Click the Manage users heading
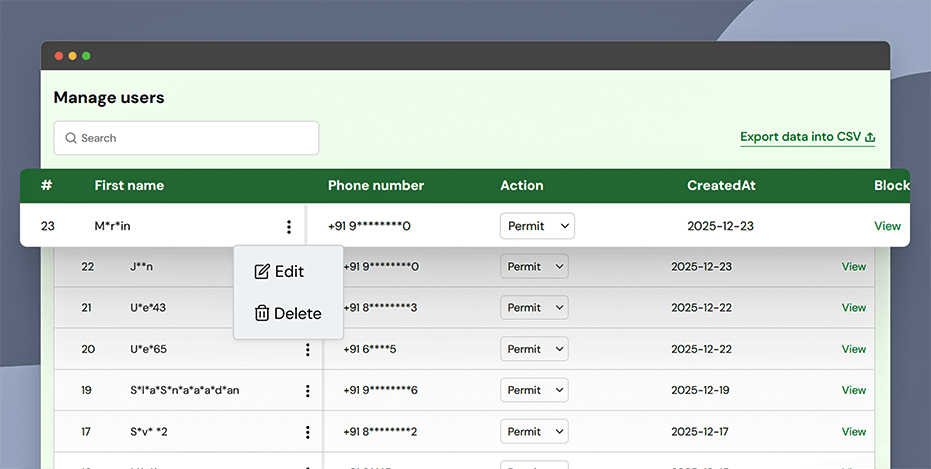 (109, 97)
